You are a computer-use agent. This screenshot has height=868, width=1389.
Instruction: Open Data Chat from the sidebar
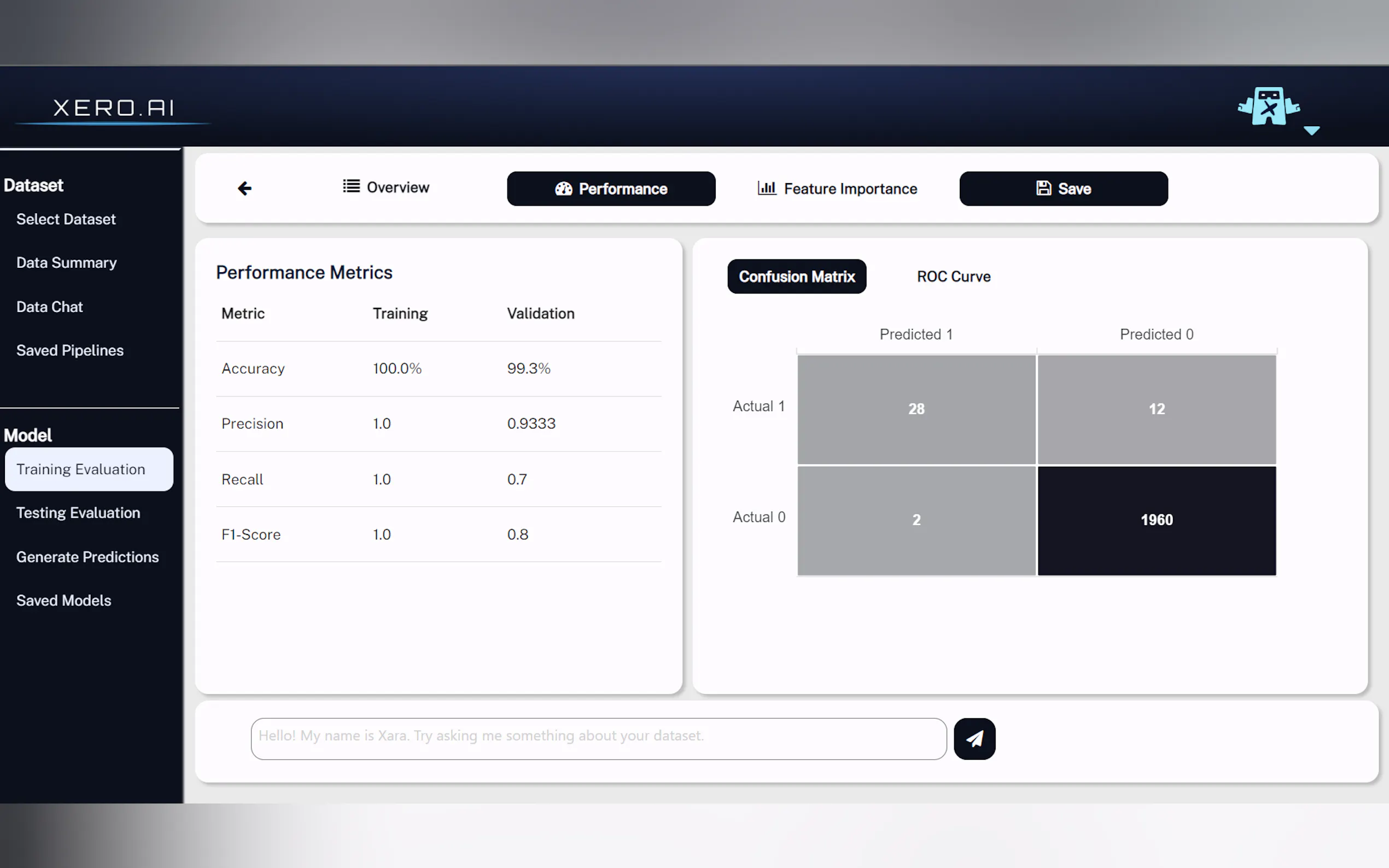(x=49, y=307)
